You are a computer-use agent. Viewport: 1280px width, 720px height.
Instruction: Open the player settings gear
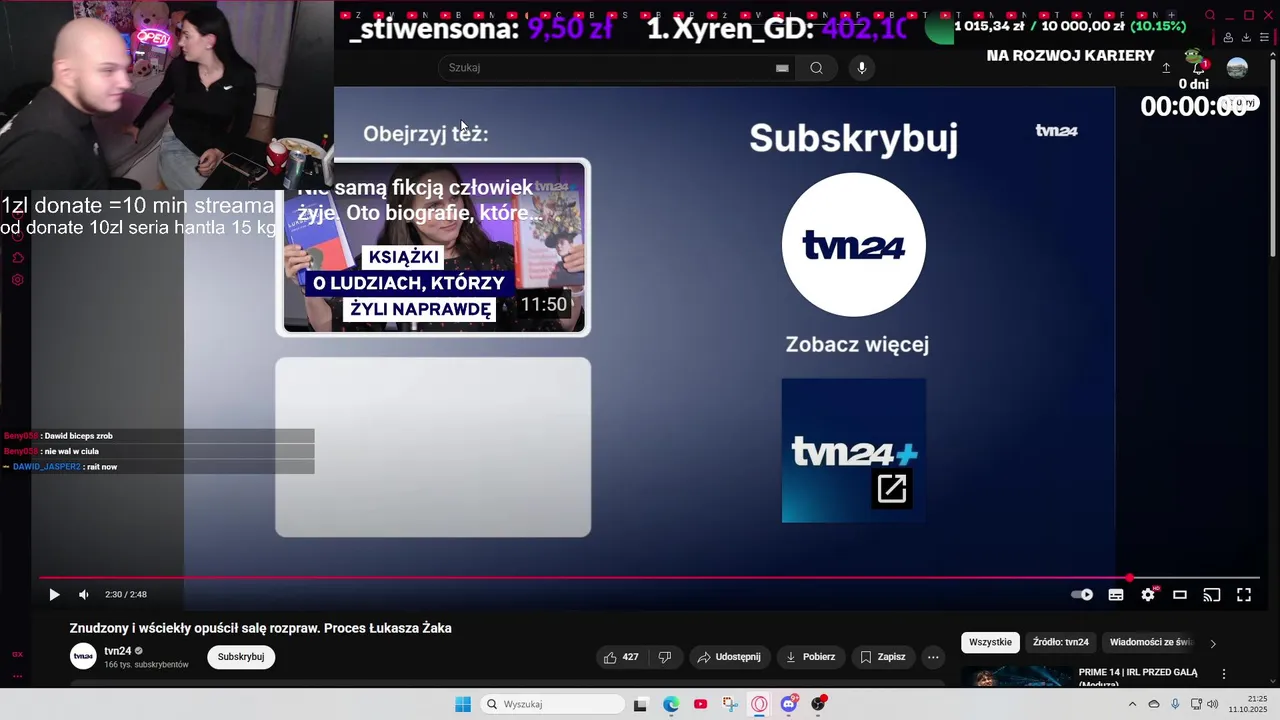click(x=1148, y=594)
